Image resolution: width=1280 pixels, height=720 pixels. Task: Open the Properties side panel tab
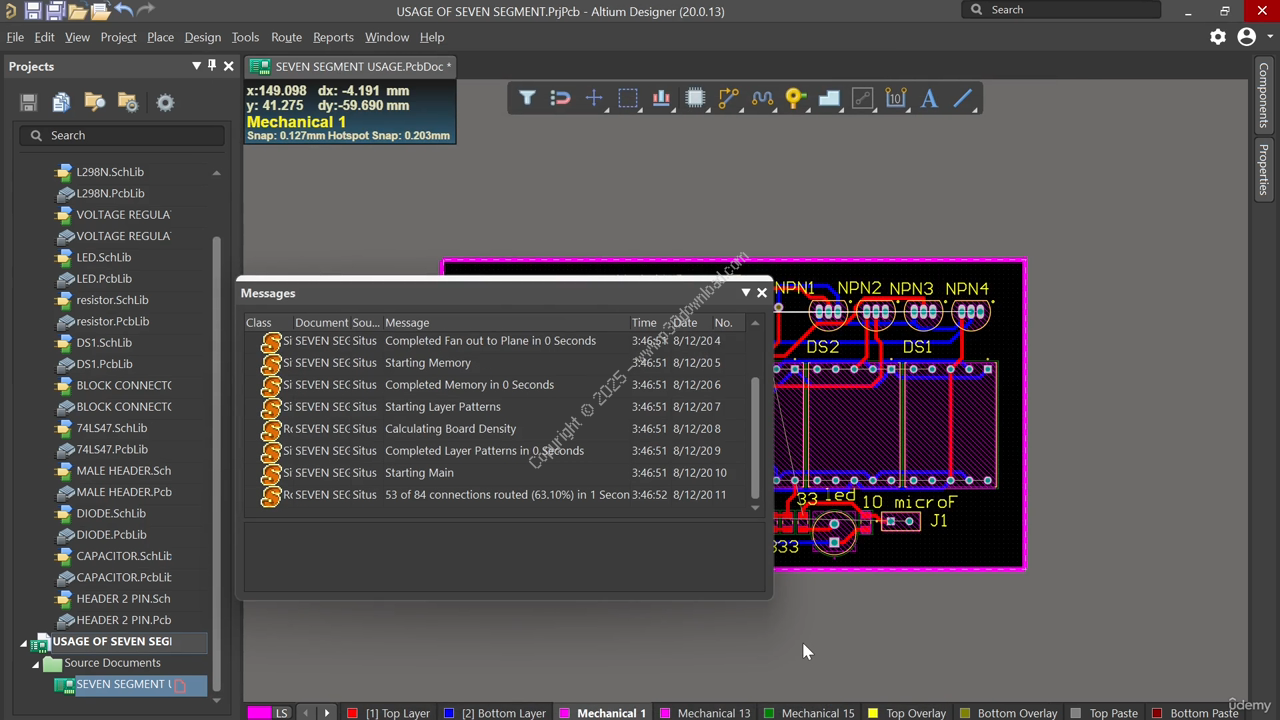click(x=1264, y=170)
